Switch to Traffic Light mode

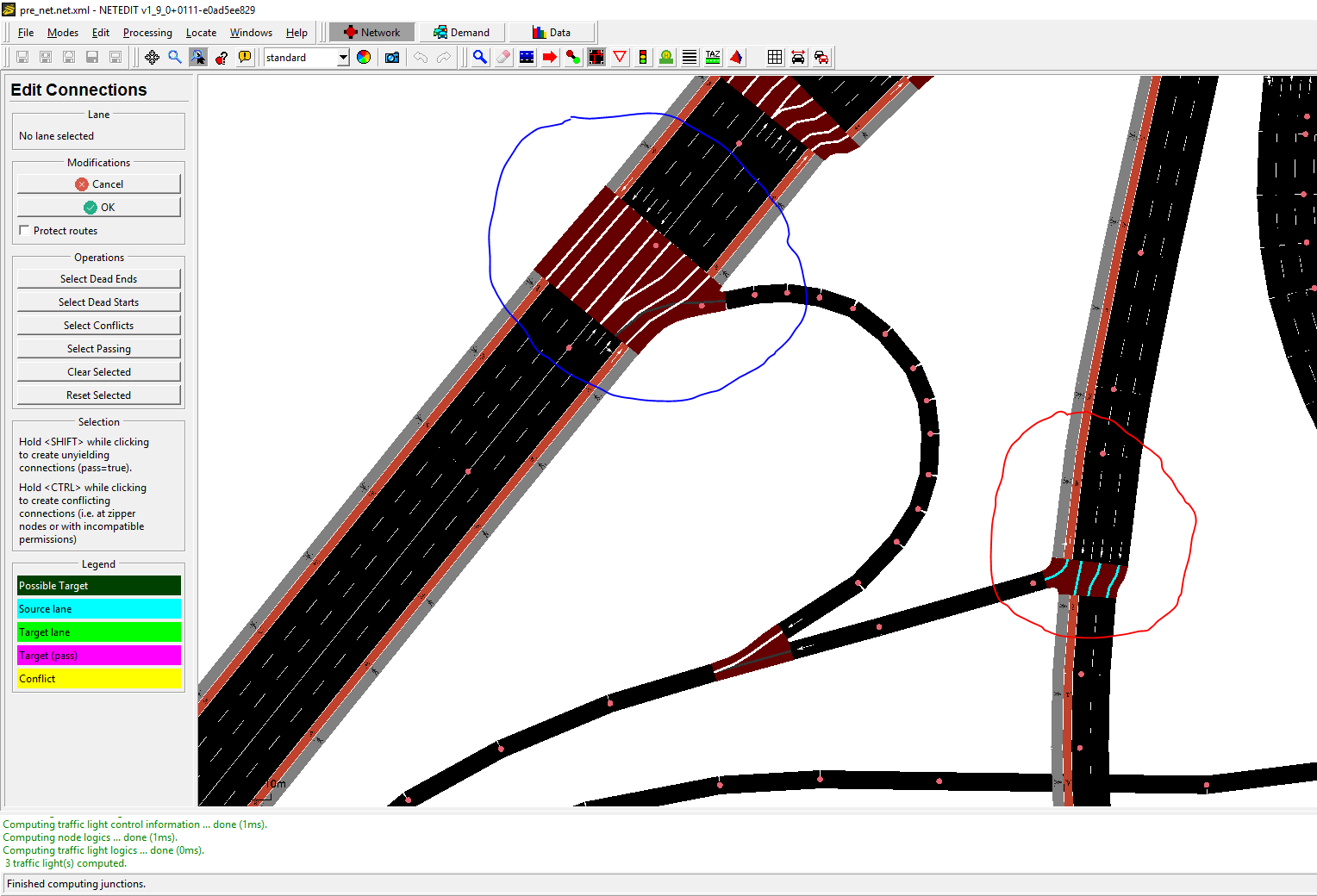click(643, 57)
